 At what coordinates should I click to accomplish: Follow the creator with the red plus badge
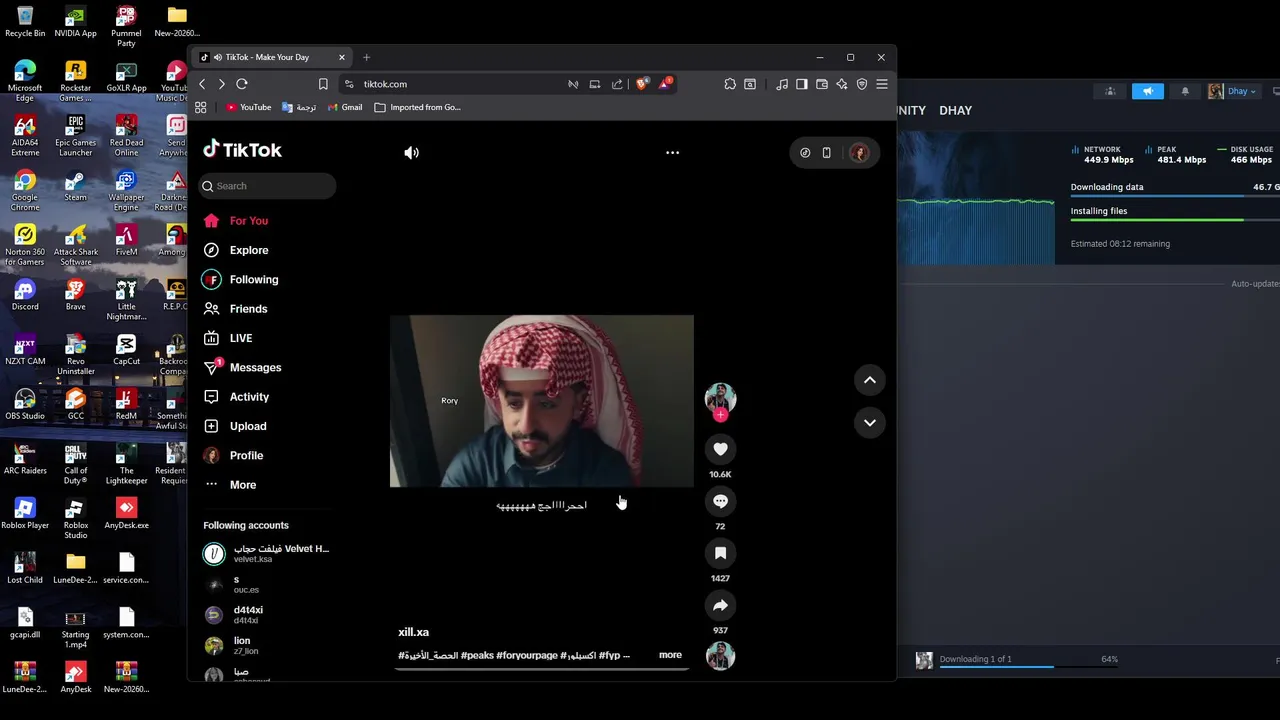[x=720, y=414]
